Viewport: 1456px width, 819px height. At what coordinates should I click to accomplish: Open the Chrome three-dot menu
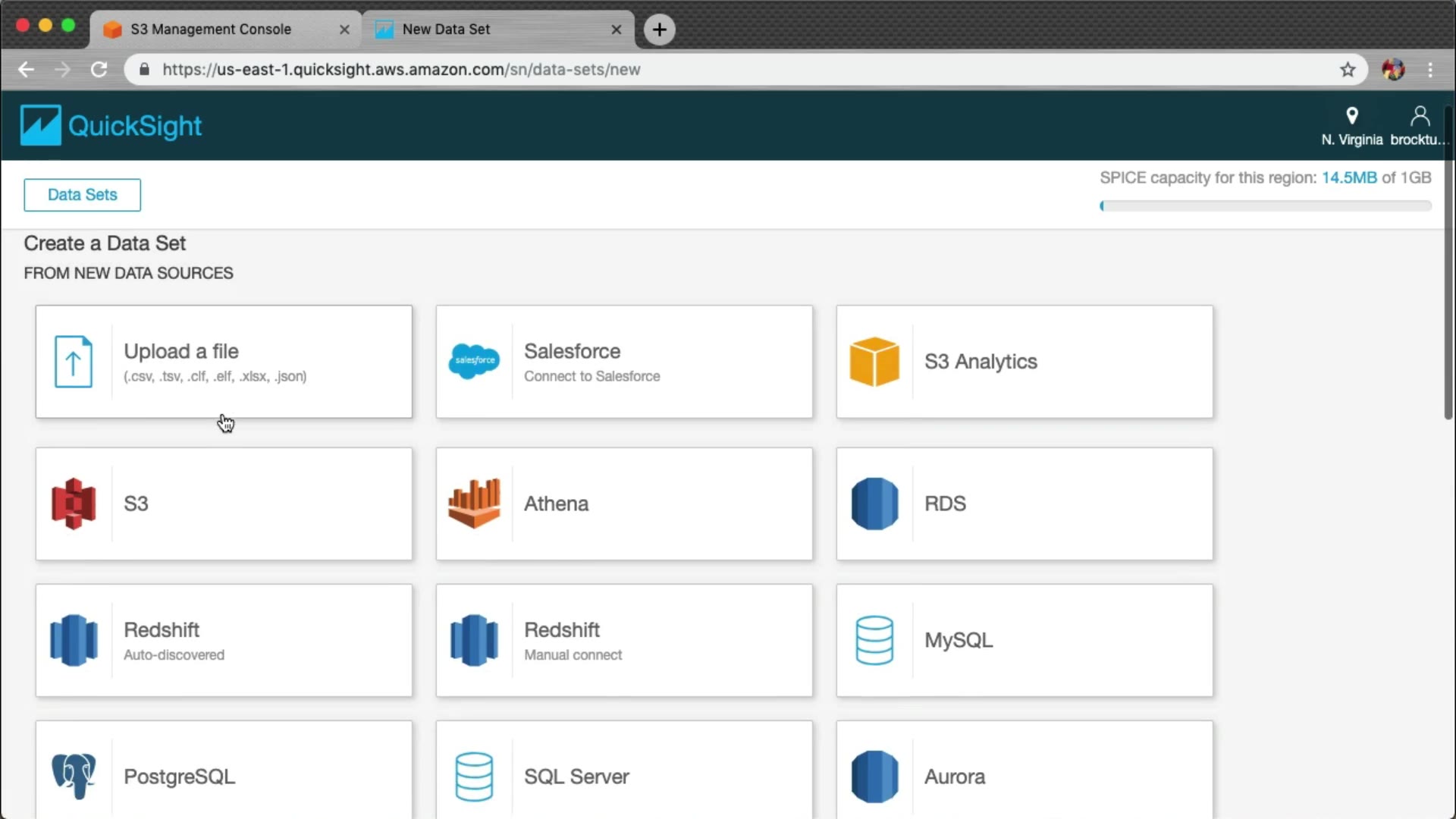tap(1430, 70)
